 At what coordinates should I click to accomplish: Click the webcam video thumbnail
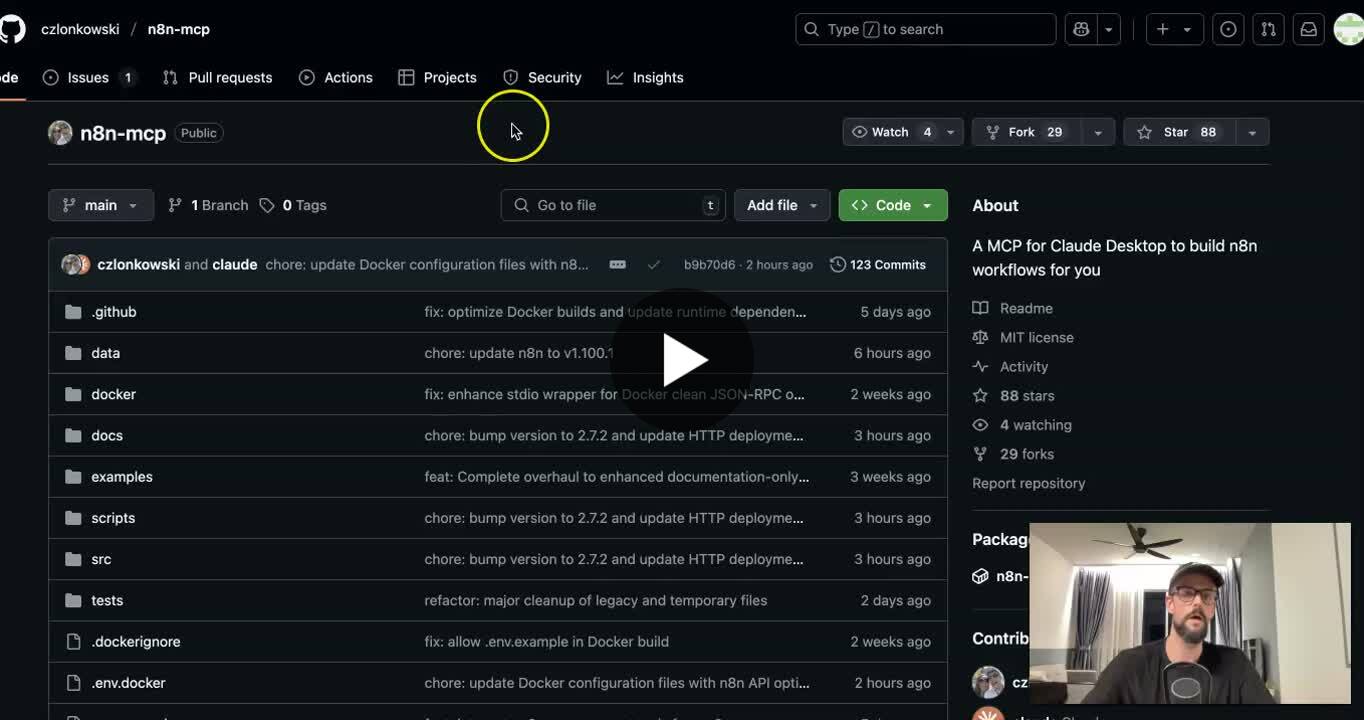pyautogui.click(x=1190, y=613)
